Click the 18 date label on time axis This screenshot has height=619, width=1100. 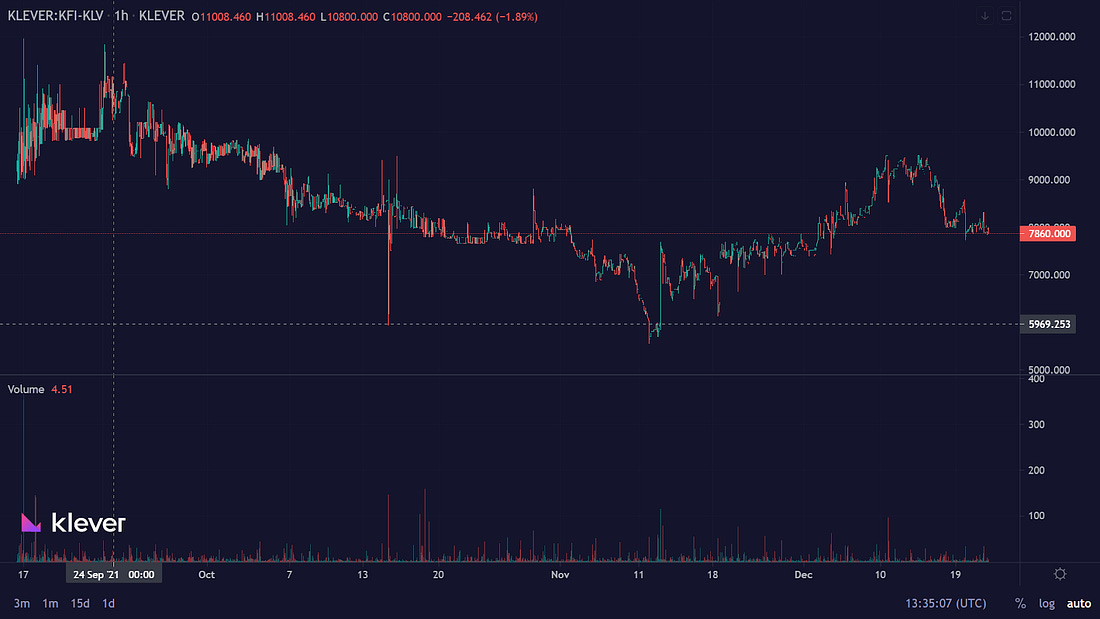click(713, 575)
